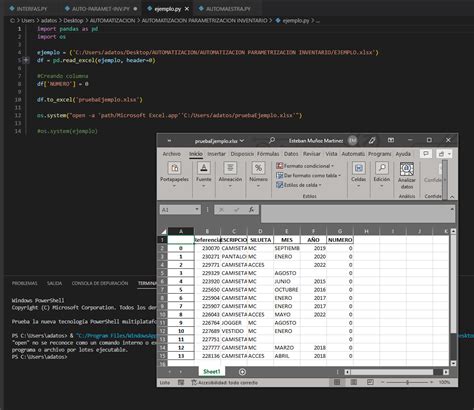Click the horizontal scrollbar right arrow
Image resolution: width=474 pixels, height=410 pixels.
click(x=446, y=372)
